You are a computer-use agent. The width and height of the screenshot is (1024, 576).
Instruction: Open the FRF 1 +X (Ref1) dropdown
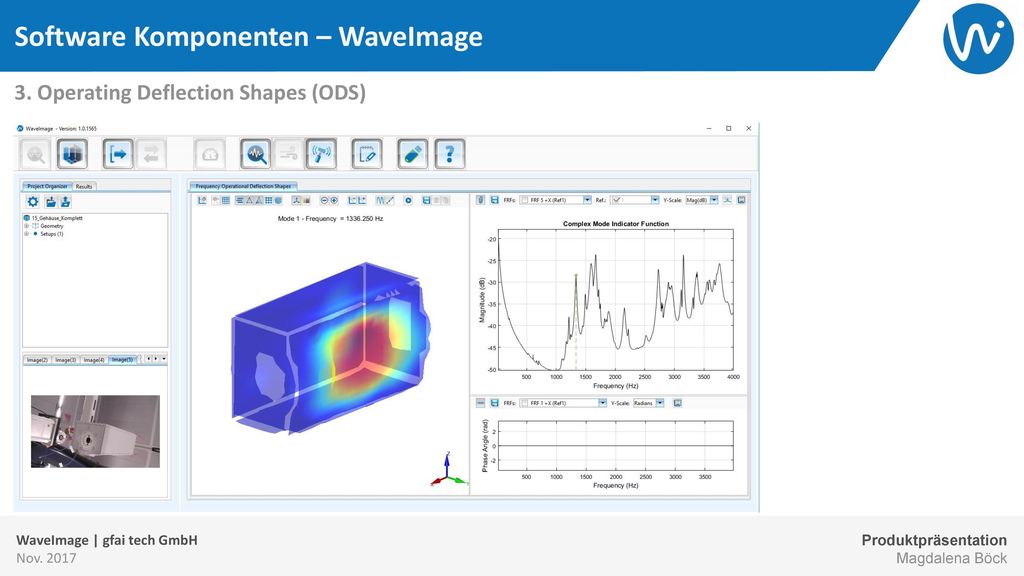tap(602, 403)
